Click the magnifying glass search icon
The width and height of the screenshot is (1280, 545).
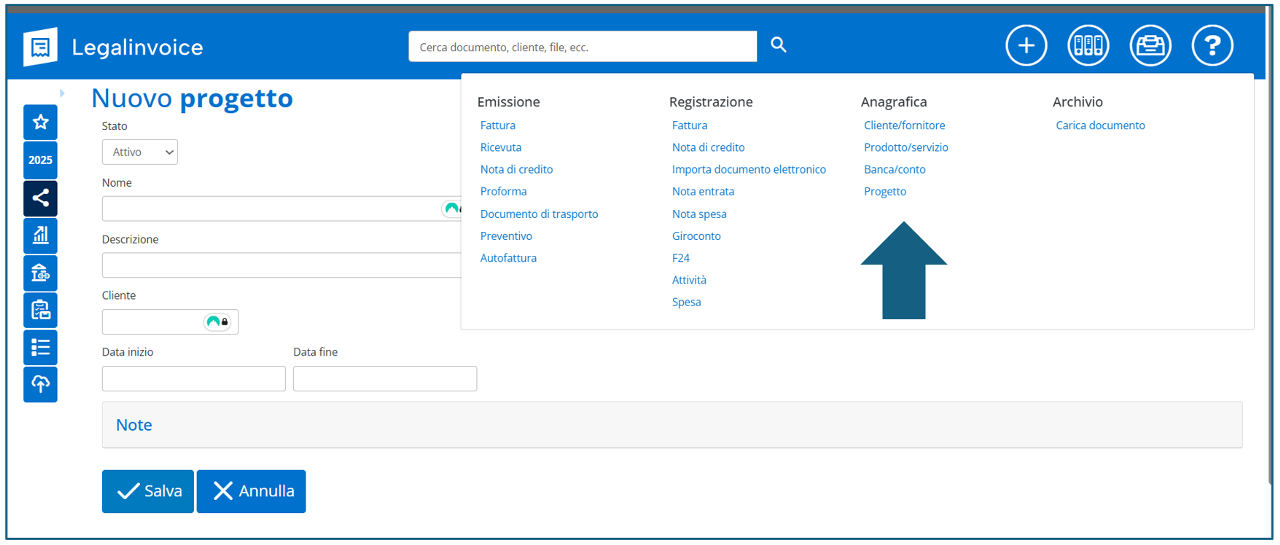coord(779,46)
